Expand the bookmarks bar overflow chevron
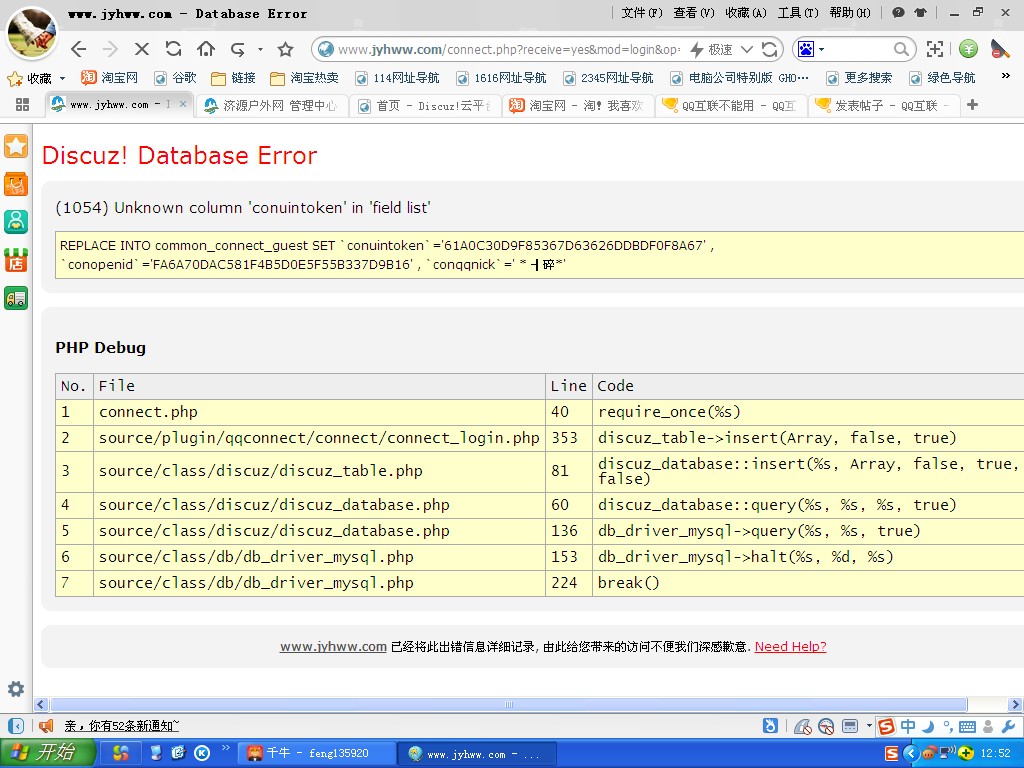 (x=1005, y=77)
